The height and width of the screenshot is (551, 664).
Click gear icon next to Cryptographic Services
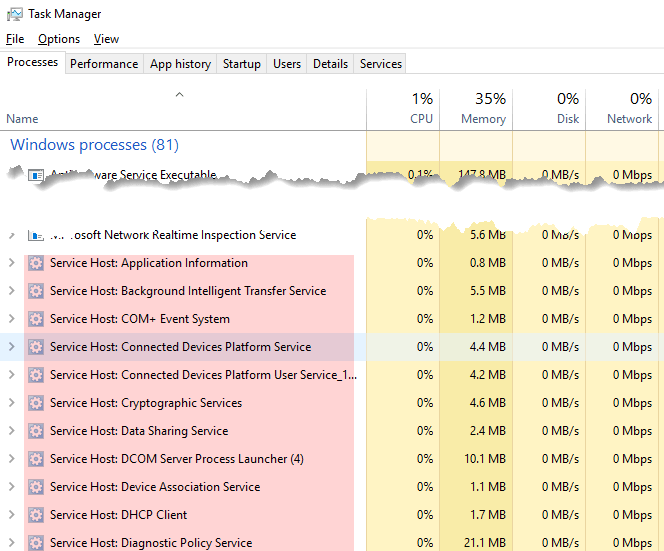36,403
